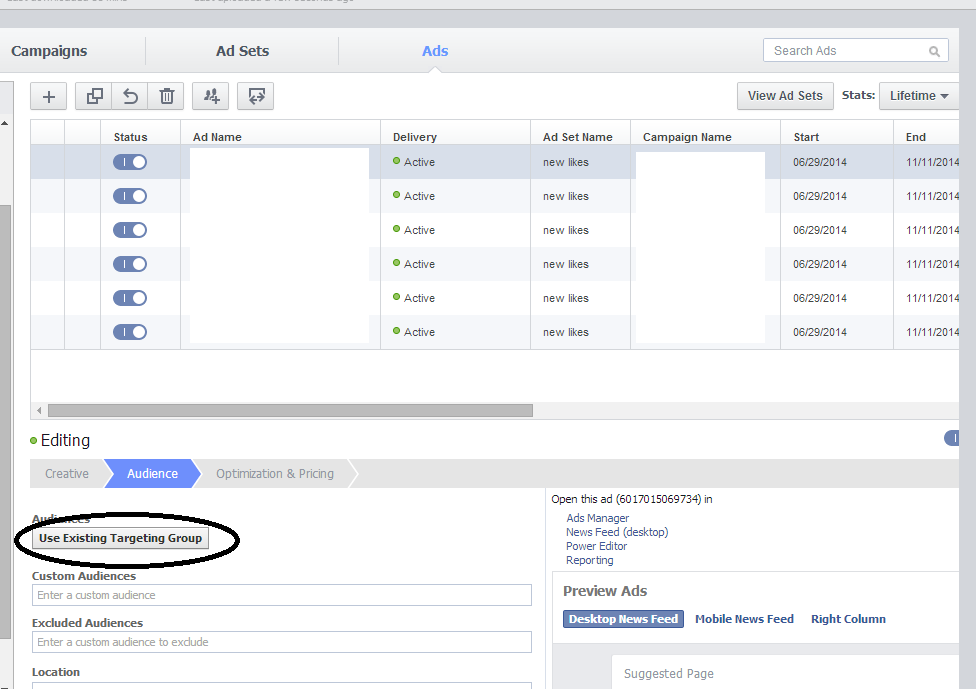Select Mobile News Feed preview
Image resolution: width=976 pixels, height=689 pixels.
[x=744, y=619]
